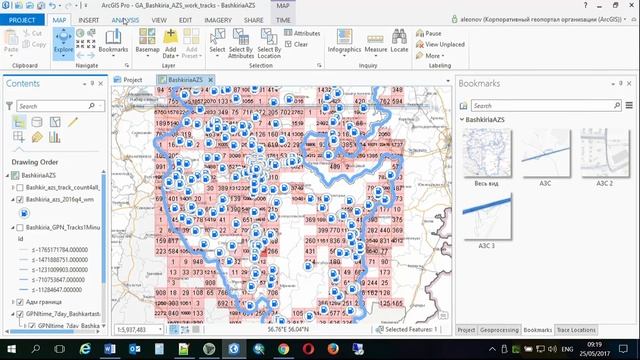Click List By Charts icon

(55, 137)
